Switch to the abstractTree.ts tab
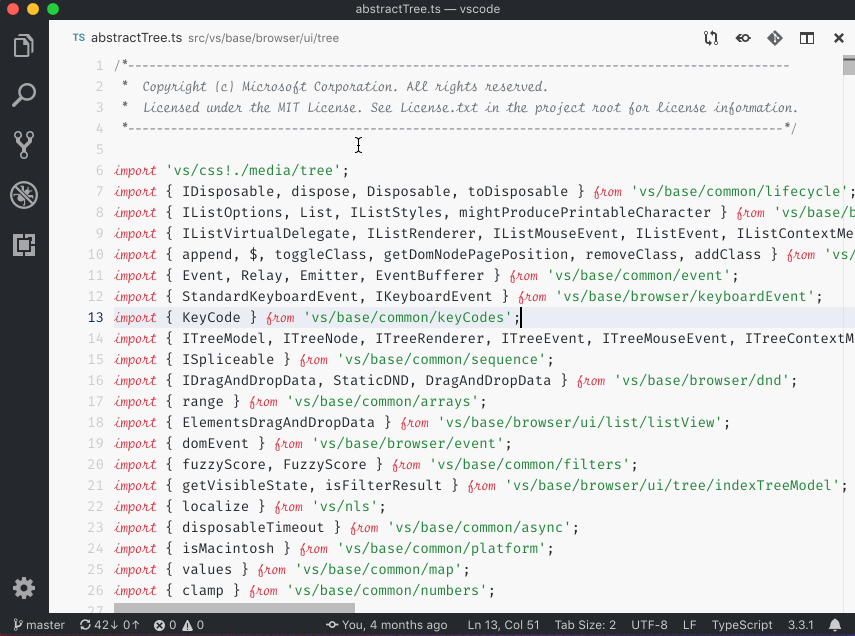 [x=135, y=37]
